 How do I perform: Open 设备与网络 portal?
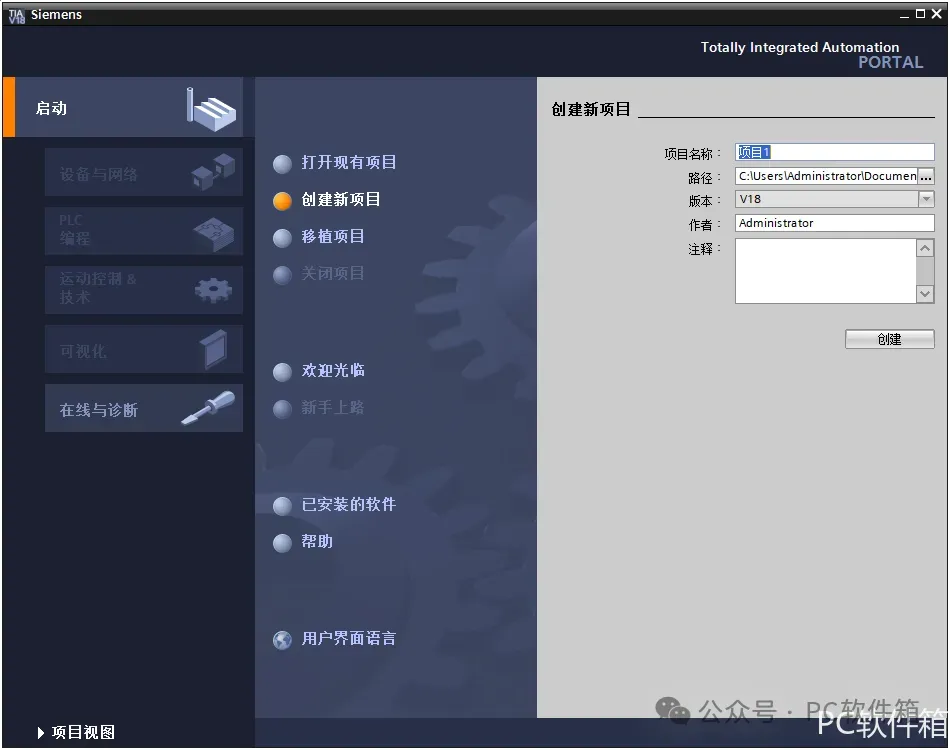coord(144,172)
